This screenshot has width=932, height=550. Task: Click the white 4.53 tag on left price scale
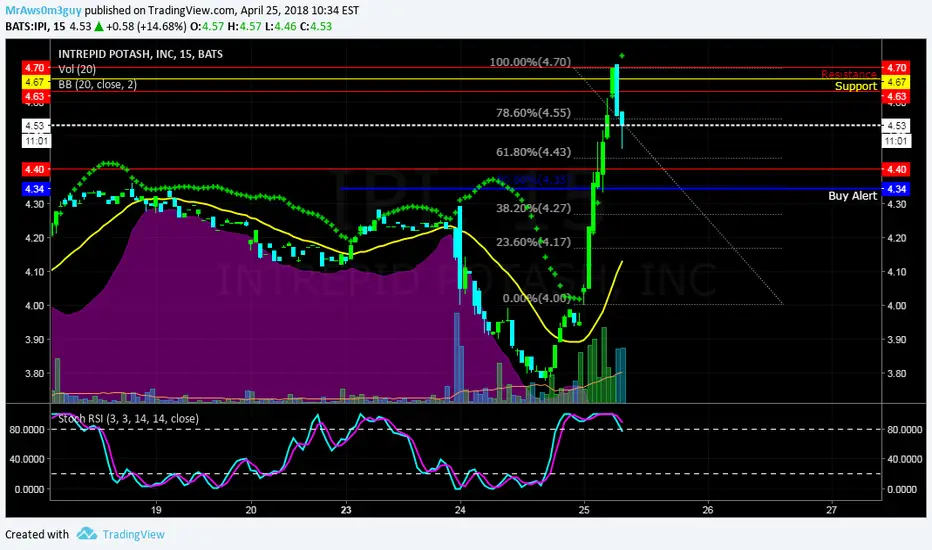[35, 125]
